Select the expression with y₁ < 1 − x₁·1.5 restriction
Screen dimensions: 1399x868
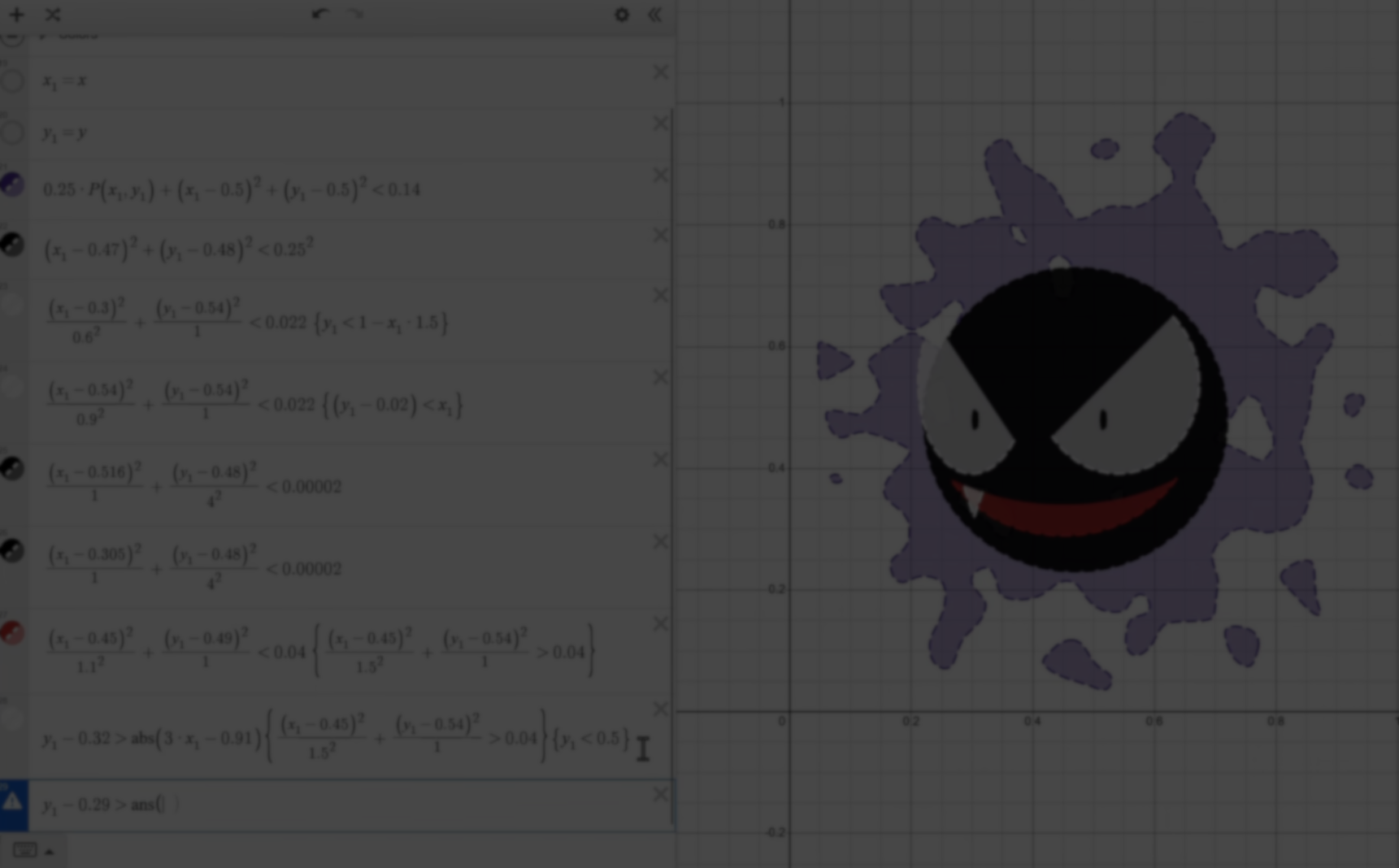click(x=325, y=323)
